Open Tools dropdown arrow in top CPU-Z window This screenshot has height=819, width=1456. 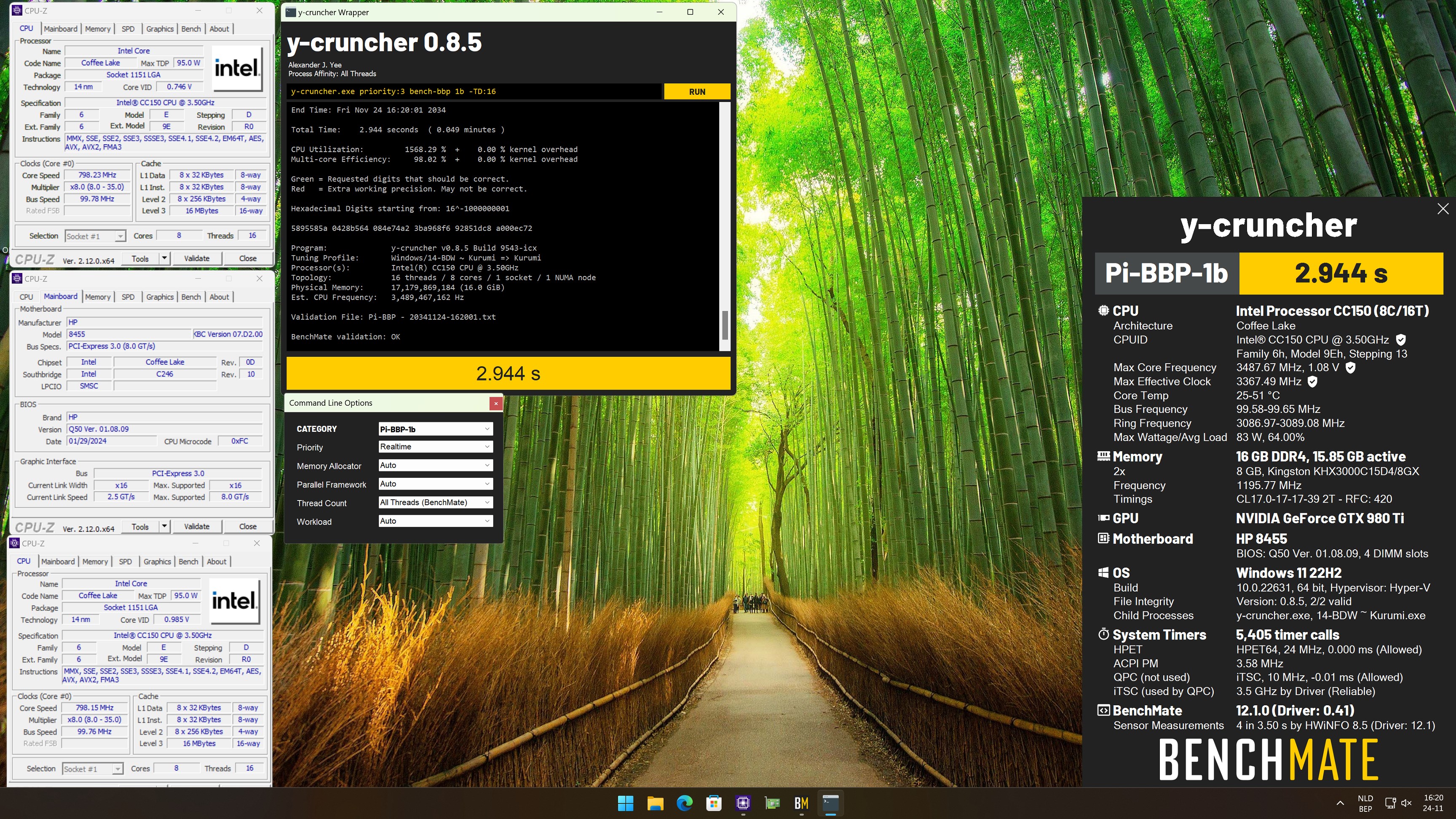pyautogui.click(x=164, y=258)
